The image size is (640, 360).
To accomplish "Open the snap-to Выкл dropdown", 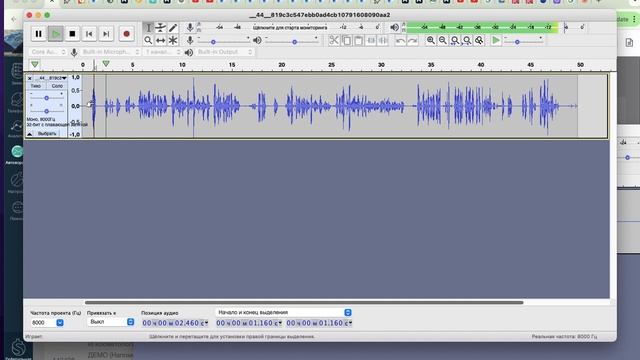I will click(x=111, y=322).
